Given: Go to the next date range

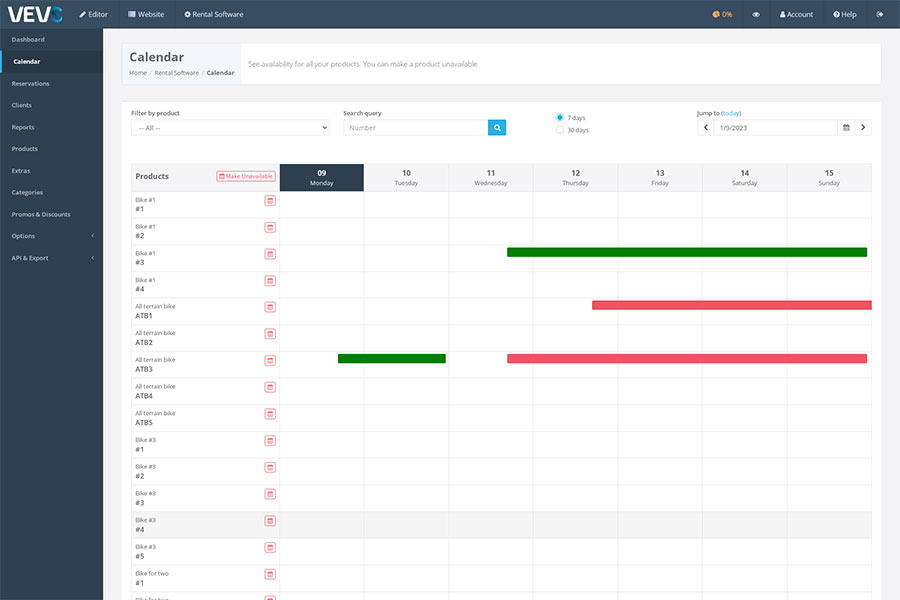Looking at the screenshot, I should tap(863, 127).
